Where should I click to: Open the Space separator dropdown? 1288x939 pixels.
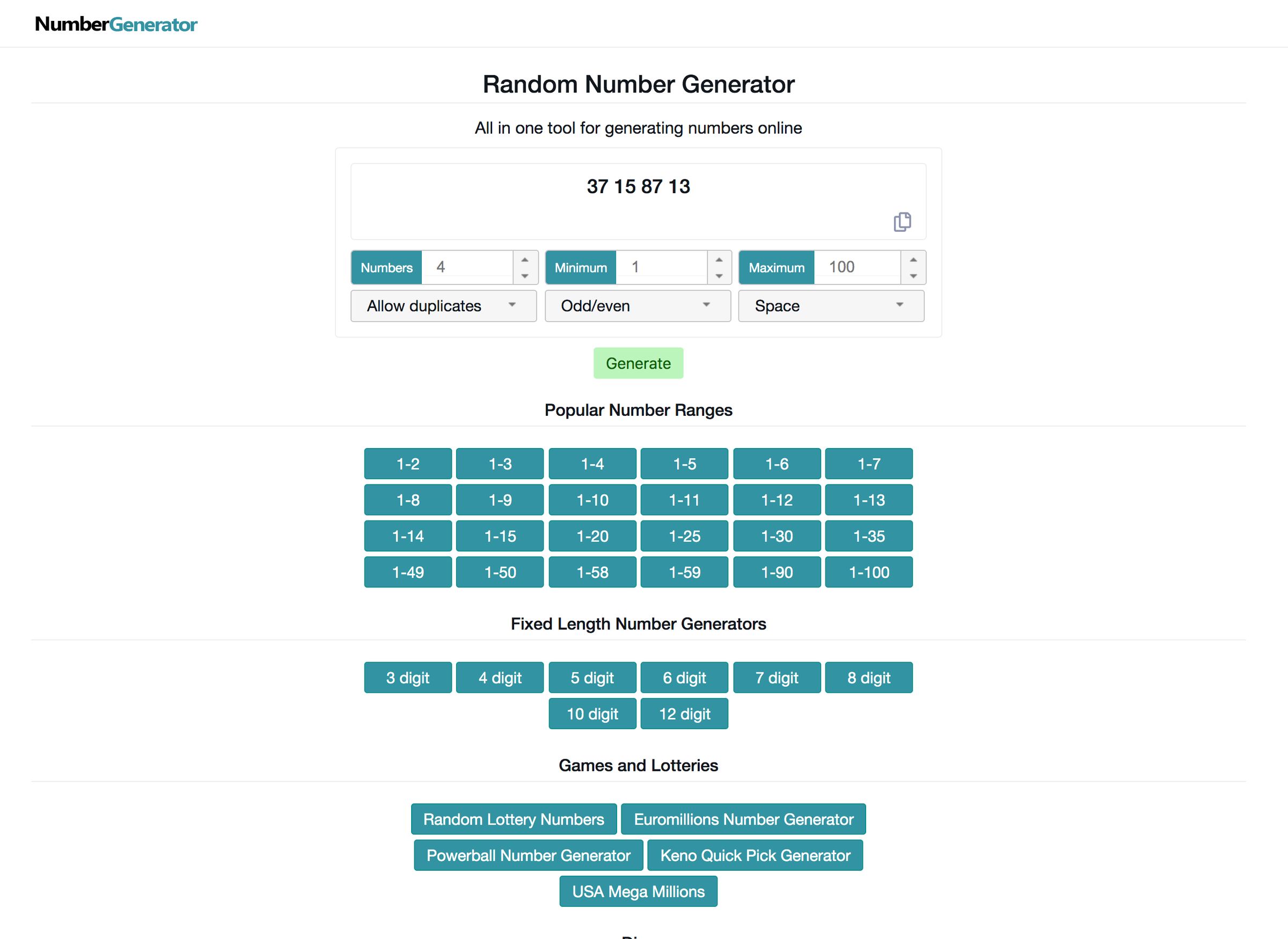pyautogui.click(x=830, y=306)
